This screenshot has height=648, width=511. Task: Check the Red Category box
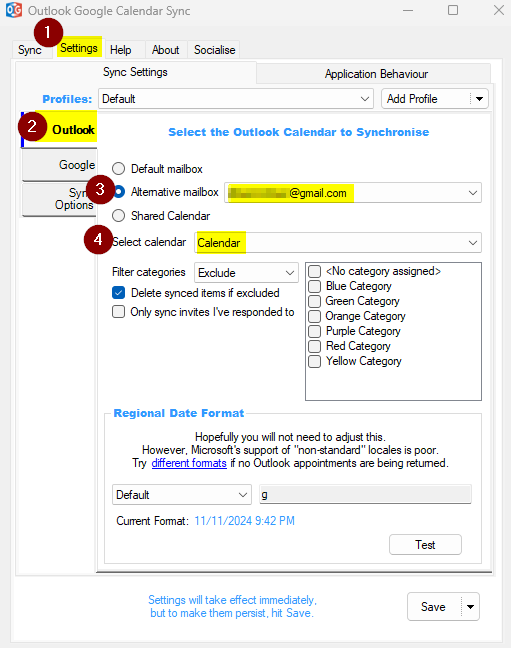point(315,346)
